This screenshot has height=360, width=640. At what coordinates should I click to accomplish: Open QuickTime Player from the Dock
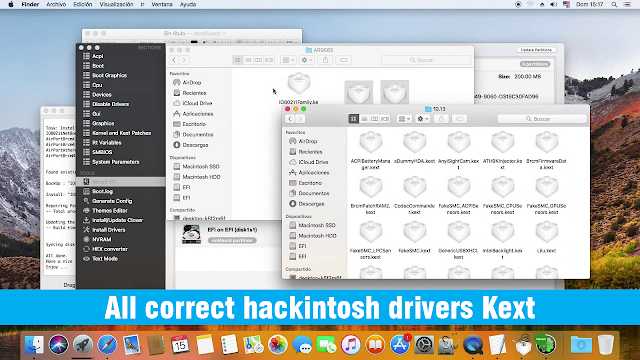click(473, 345)
